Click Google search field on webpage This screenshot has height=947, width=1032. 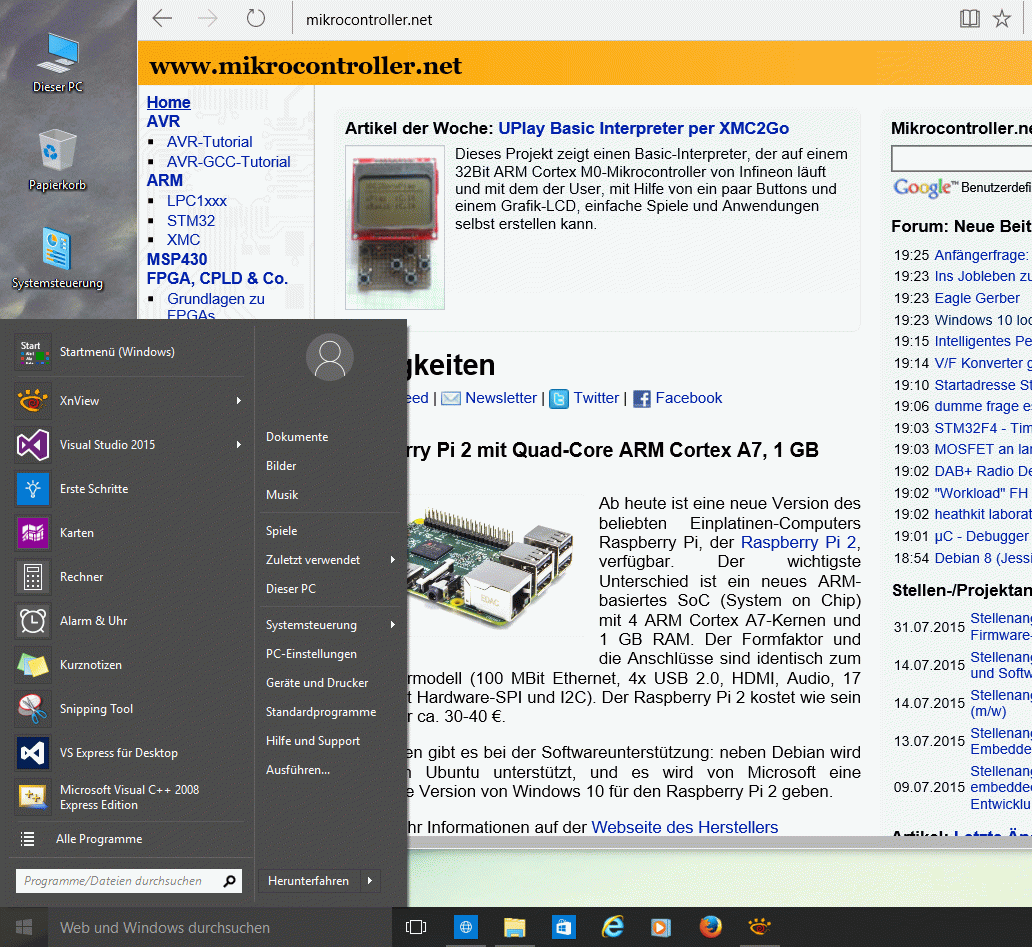tap(962, 159)
